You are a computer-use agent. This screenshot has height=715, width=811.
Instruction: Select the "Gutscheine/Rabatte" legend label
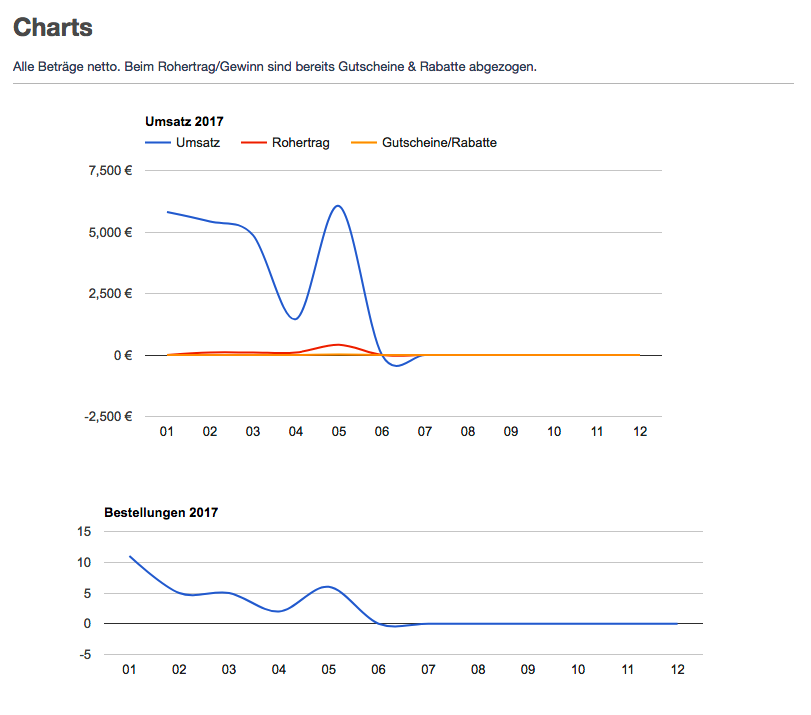439,143
